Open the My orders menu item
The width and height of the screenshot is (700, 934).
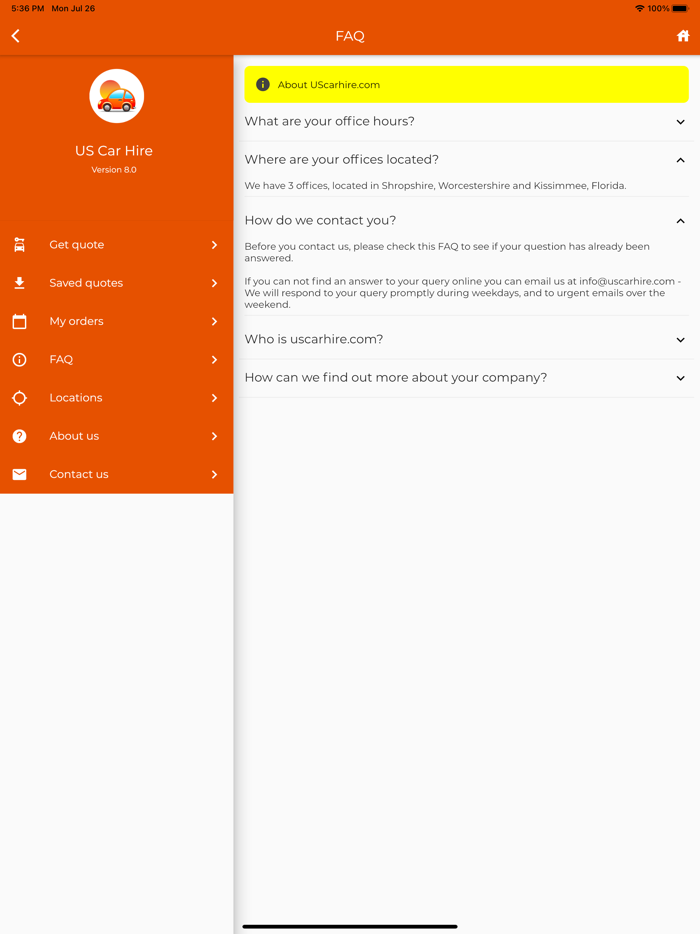pos(117,321)
